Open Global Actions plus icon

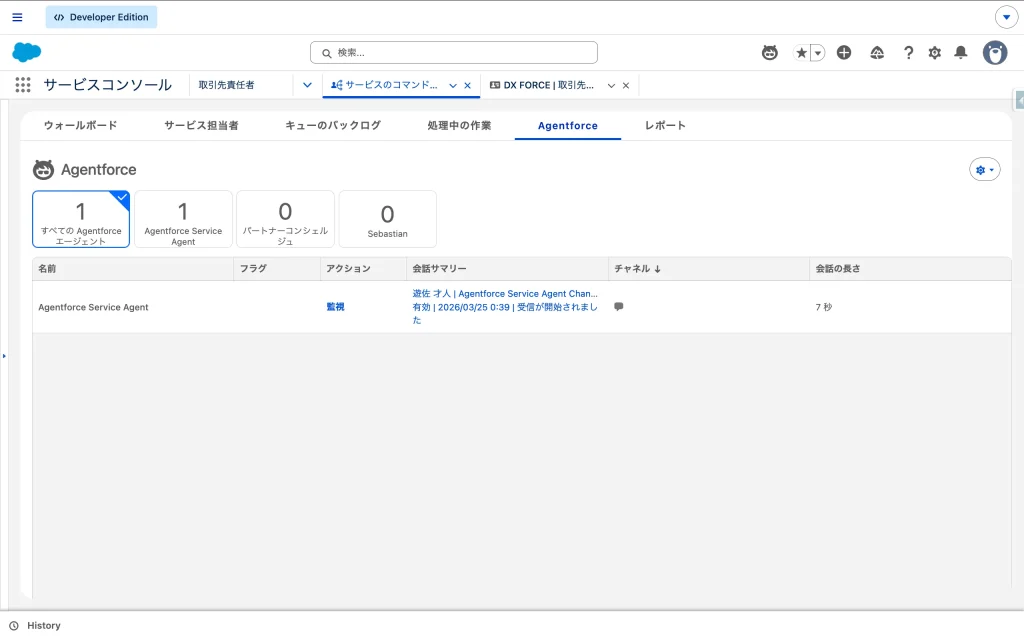[844, 53]
